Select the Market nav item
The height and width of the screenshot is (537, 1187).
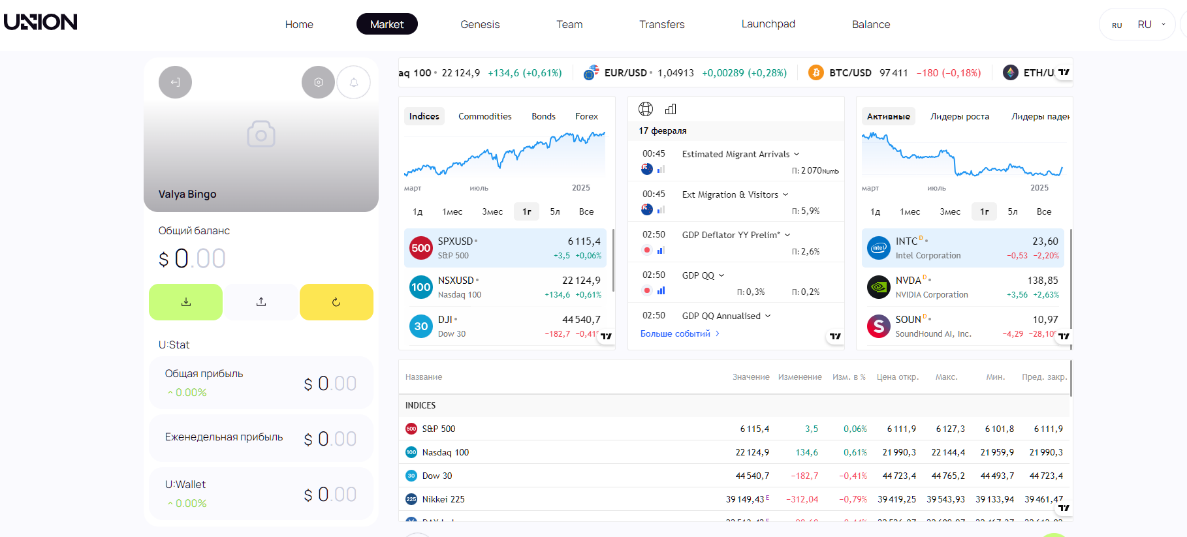point(387,24)
